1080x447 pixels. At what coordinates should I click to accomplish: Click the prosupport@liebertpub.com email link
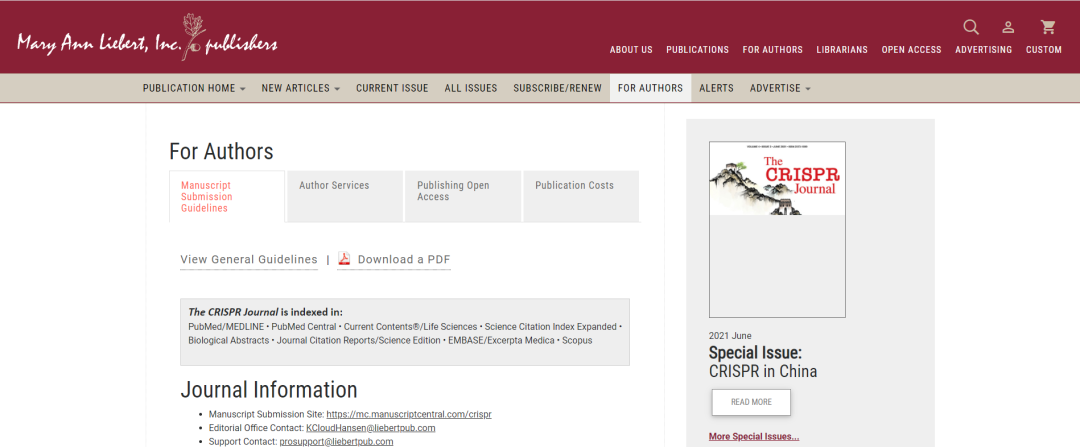pyautogui.click(x=336, y=441)
